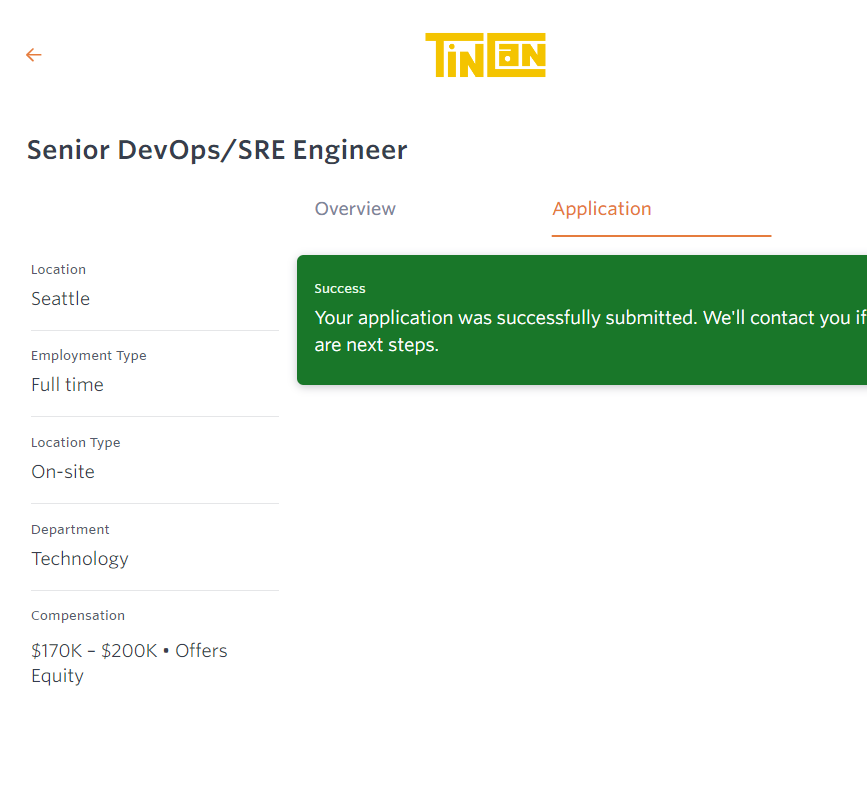
Task: Click the Compensation label
Action: (x=78, y=616)
